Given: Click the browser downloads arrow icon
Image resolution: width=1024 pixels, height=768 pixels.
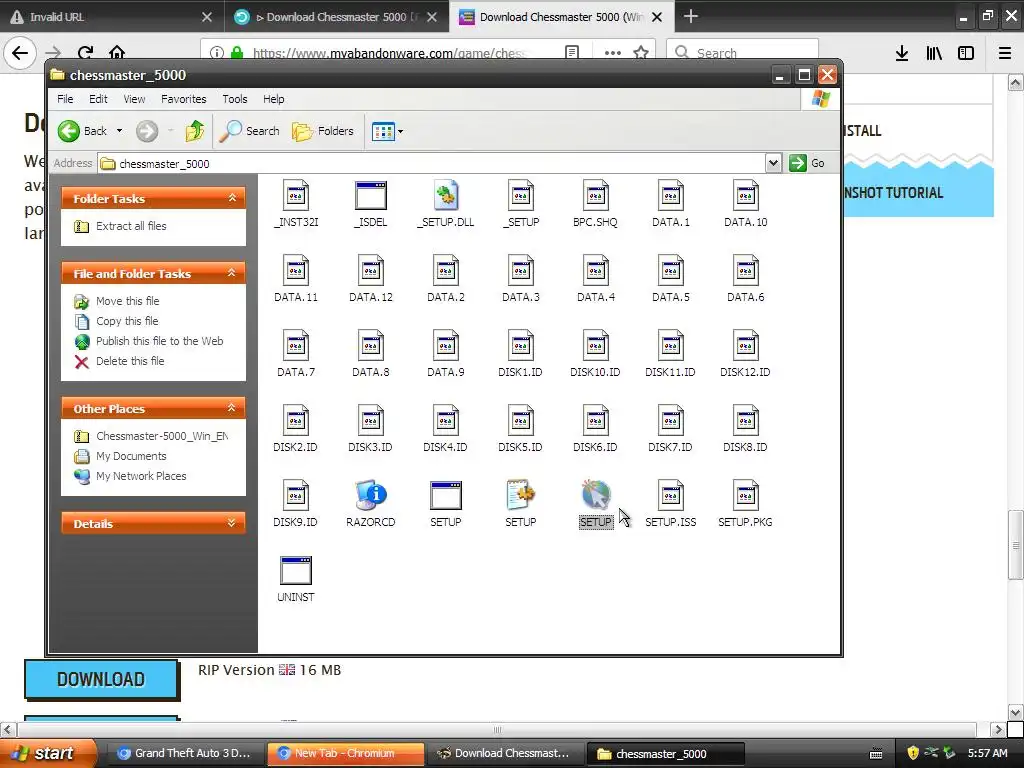Looking at the screenshot, I should (x=902, y=53).
